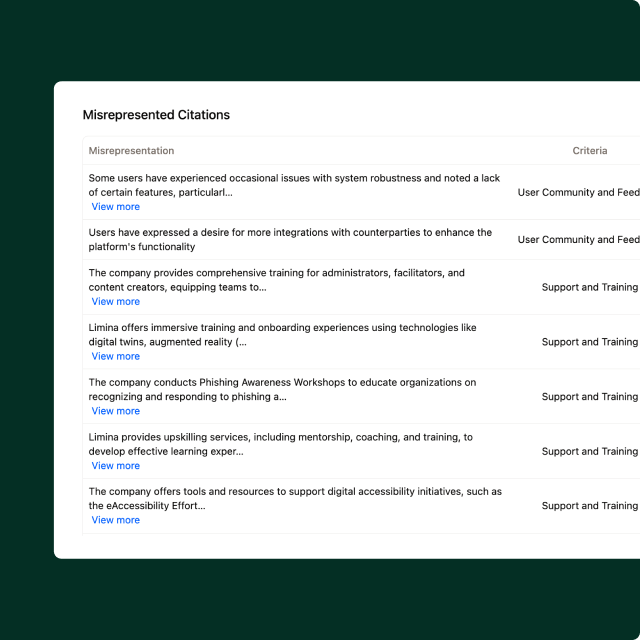Select row 'Users have expressed a desire for more integrations'
The image size is (640, 640).
(361, 240)
